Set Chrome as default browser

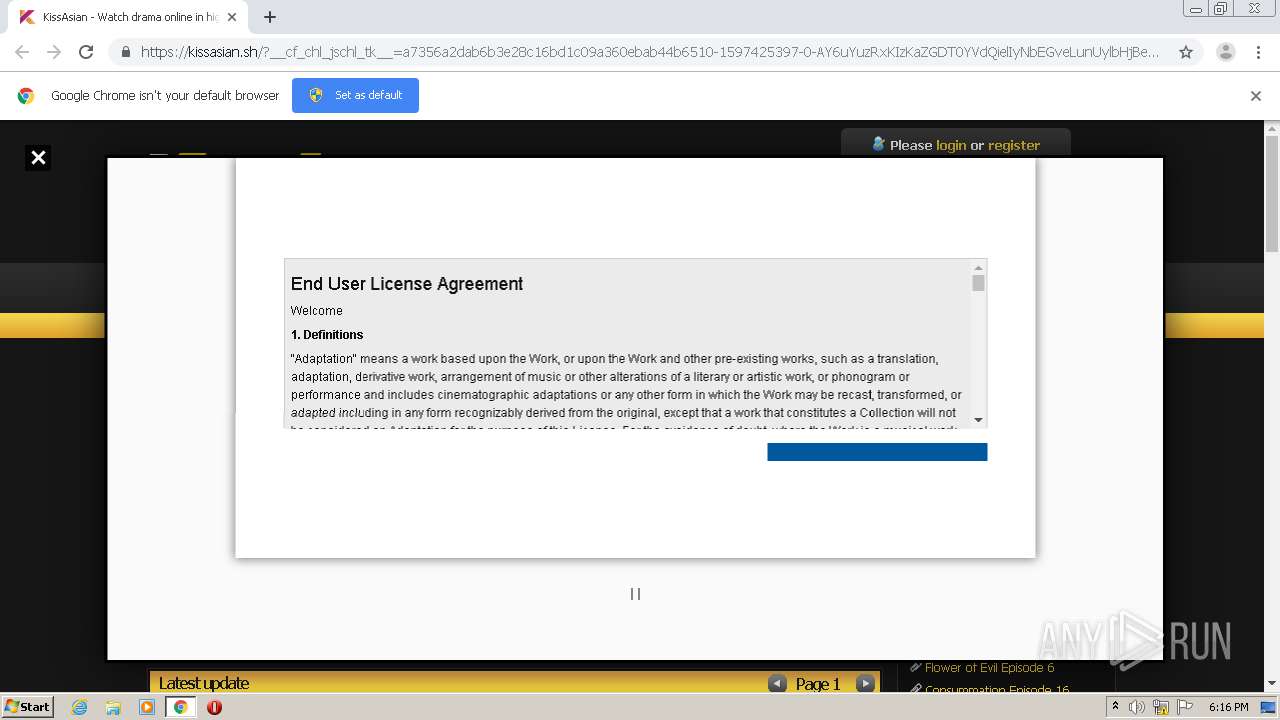[x=355, y=95]
